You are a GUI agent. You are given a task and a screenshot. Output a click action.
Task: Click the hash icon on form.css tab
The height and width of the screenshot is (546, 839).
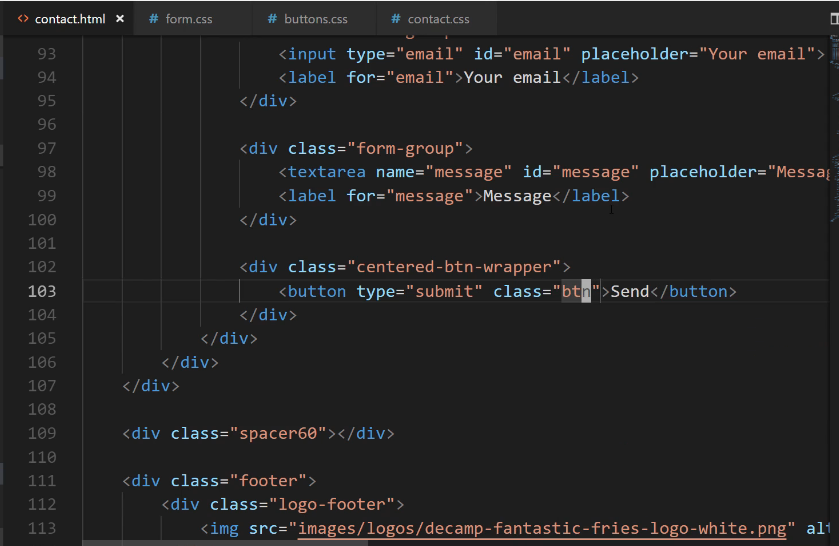(154, 19)
